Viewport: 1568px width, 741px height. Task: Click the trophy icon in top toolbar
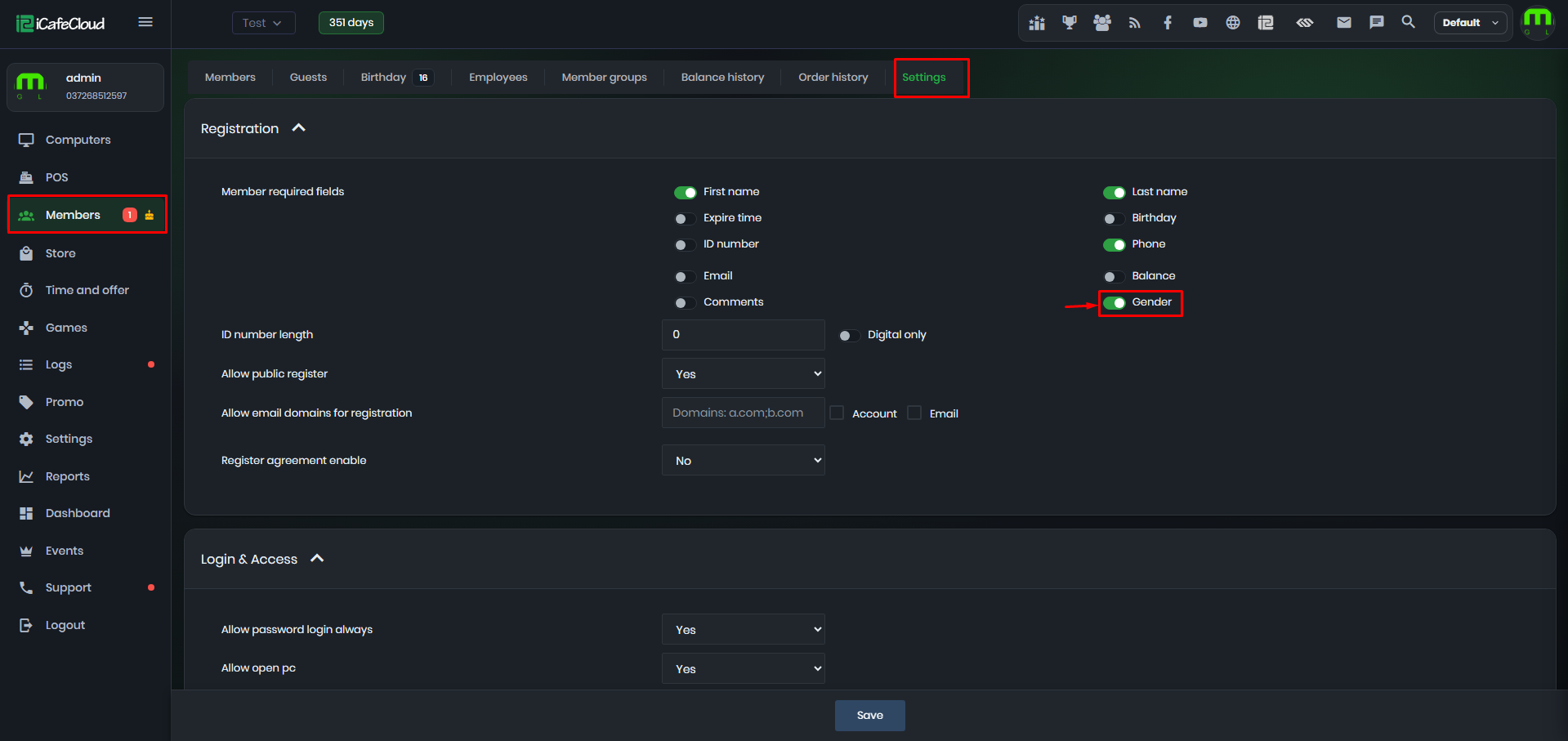1069,23
